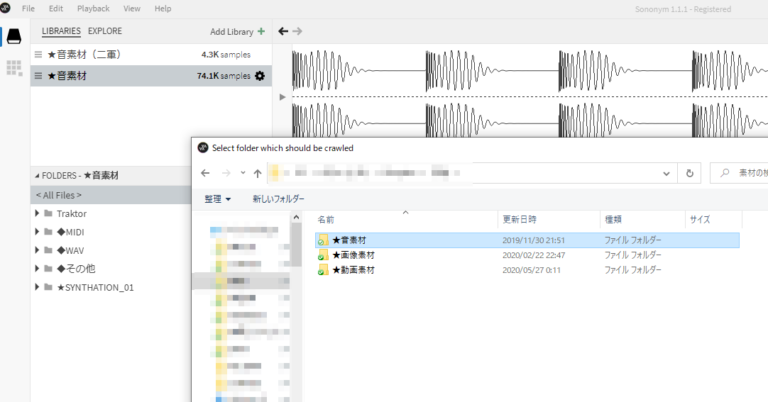
Task: Select the ★音素材 library with 74.1K samples
Action: point(151,76)
